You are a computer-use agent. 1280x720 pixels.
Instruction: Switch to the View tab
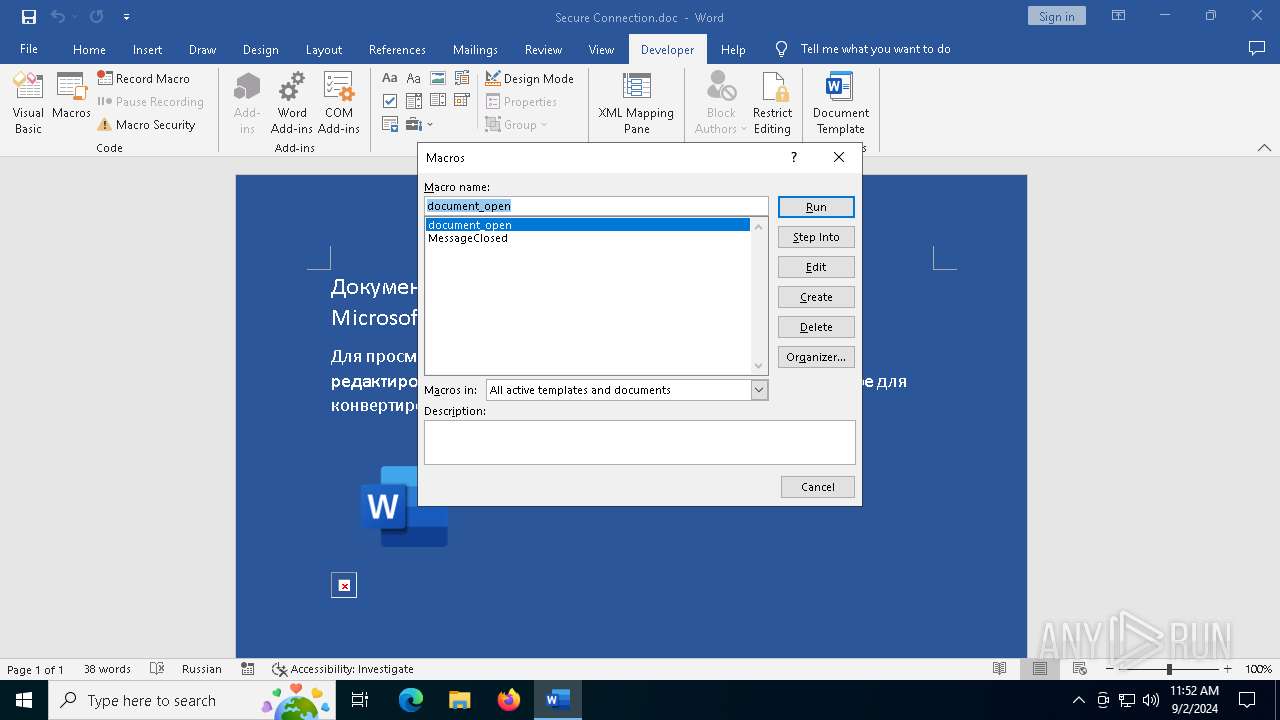click(x=601, y=49)
